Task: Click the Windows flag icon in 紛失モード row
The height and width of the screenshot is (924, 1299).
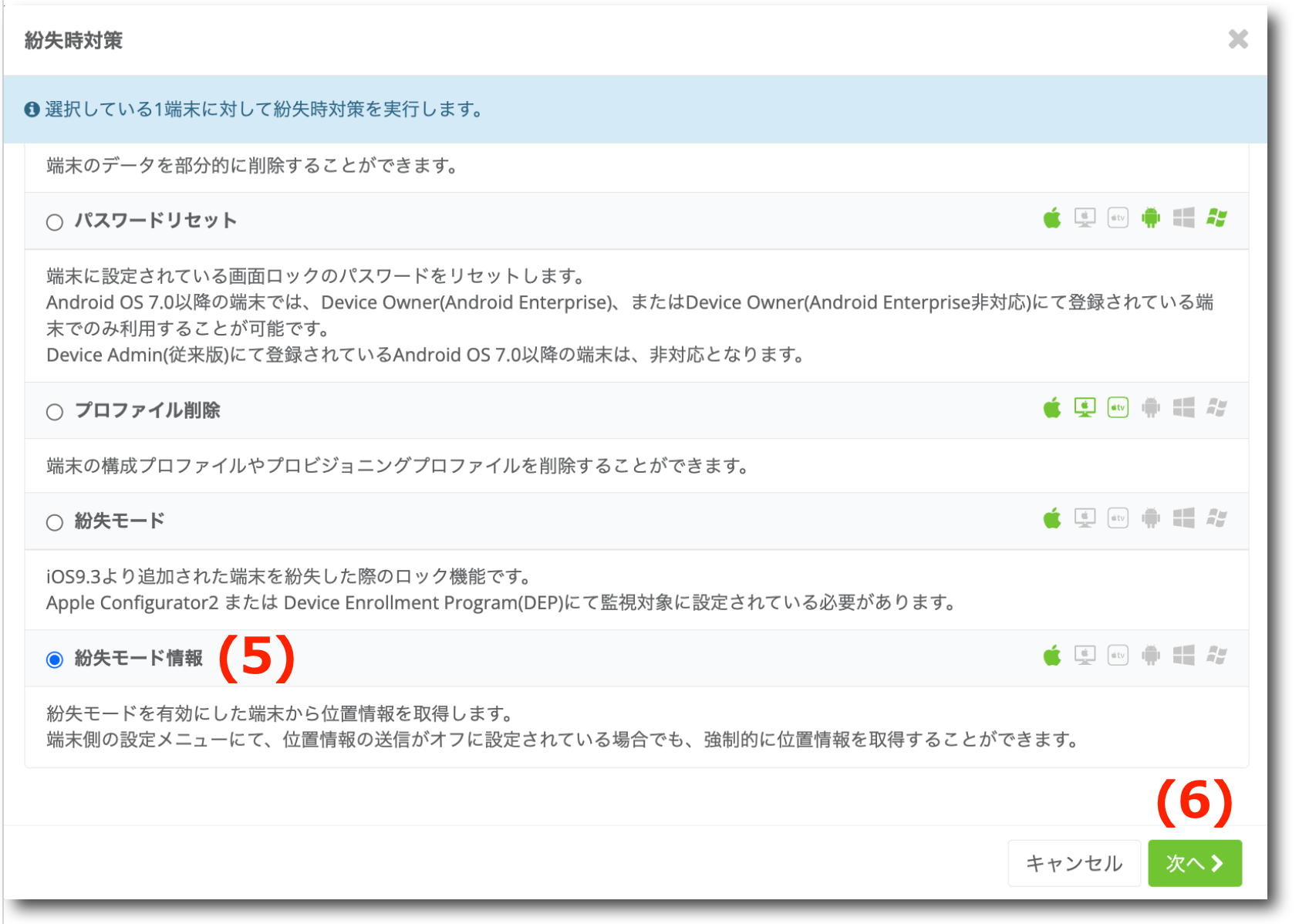Action: [1216, 518]
